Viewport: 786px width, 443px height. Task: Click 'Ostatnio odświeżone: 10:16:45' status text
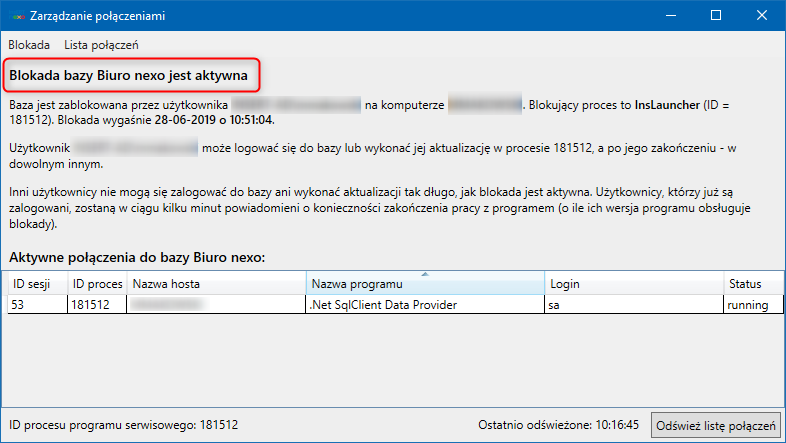click(x=558, y=425)
